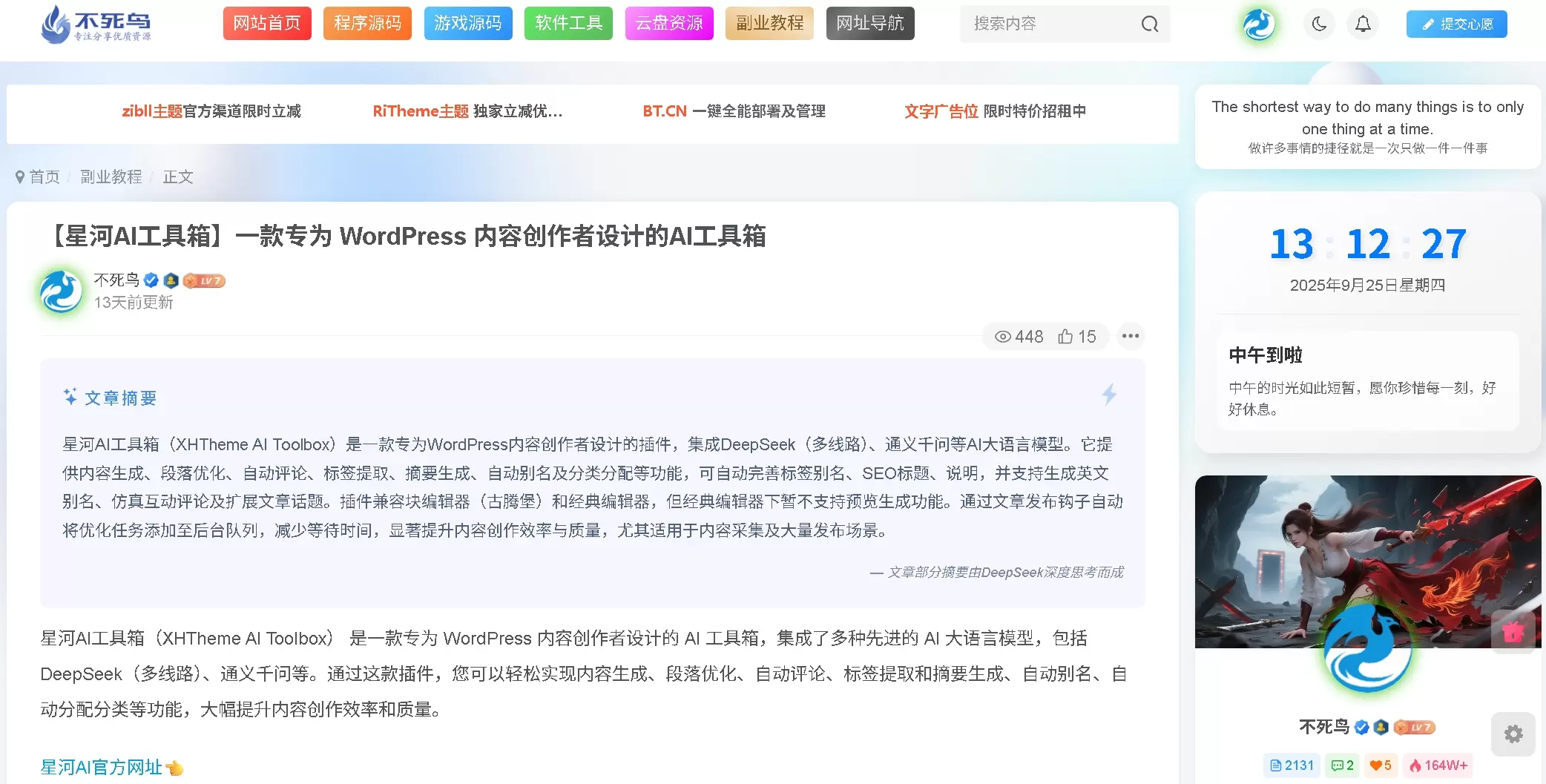This screenshot has width=1546, height=784.
Task: Open 软件工具 menu item
Action: click(568, 23)
